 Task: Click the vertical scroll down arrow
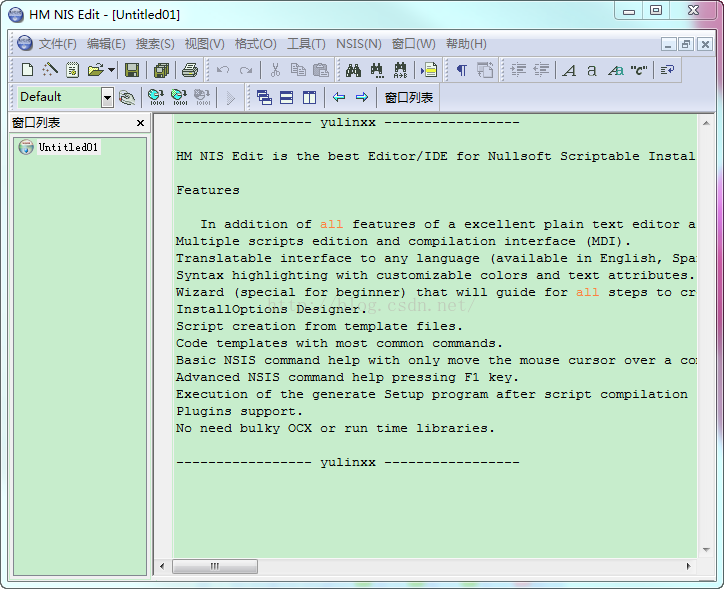coord(706,550)
